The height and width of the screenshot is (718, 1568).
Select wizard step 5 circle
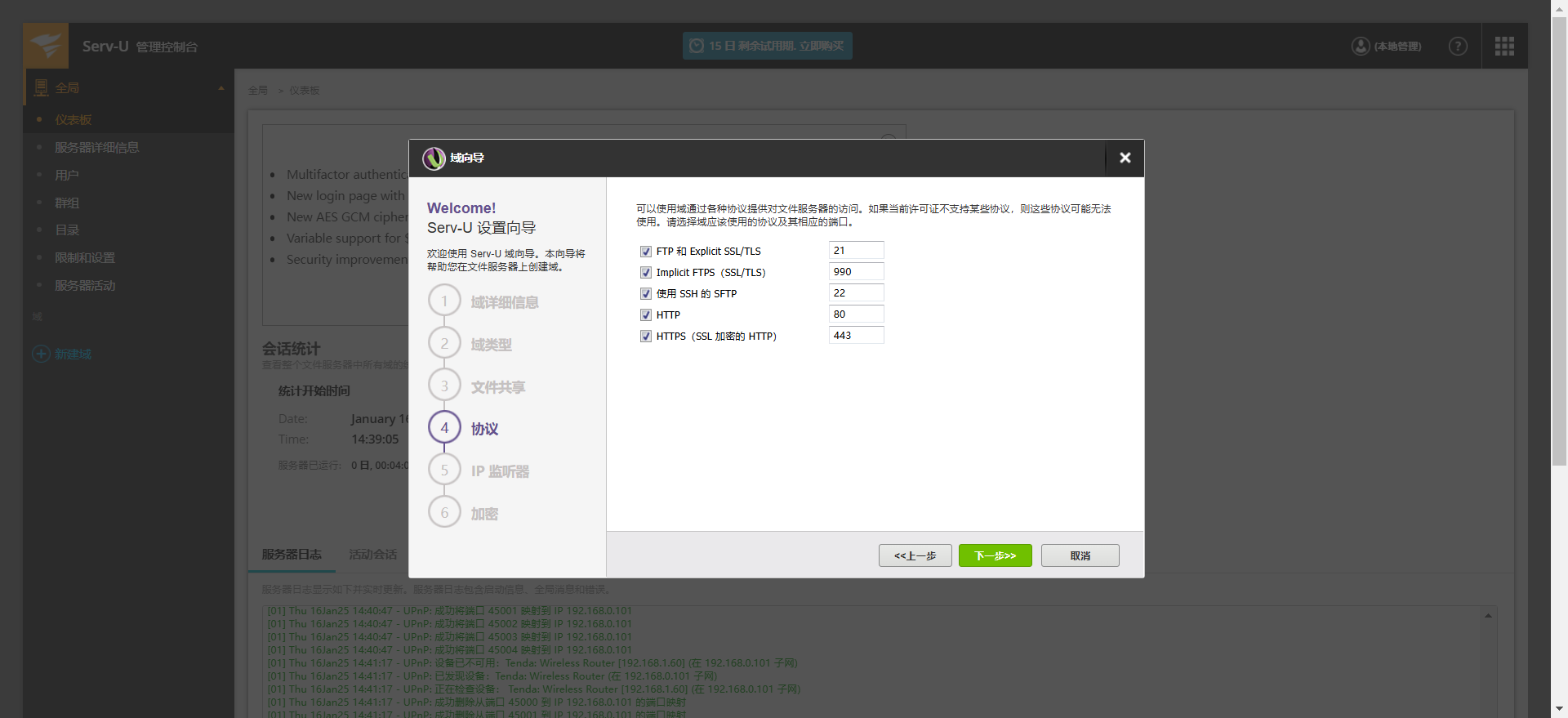pyautogui.click(x=444, y=470)
